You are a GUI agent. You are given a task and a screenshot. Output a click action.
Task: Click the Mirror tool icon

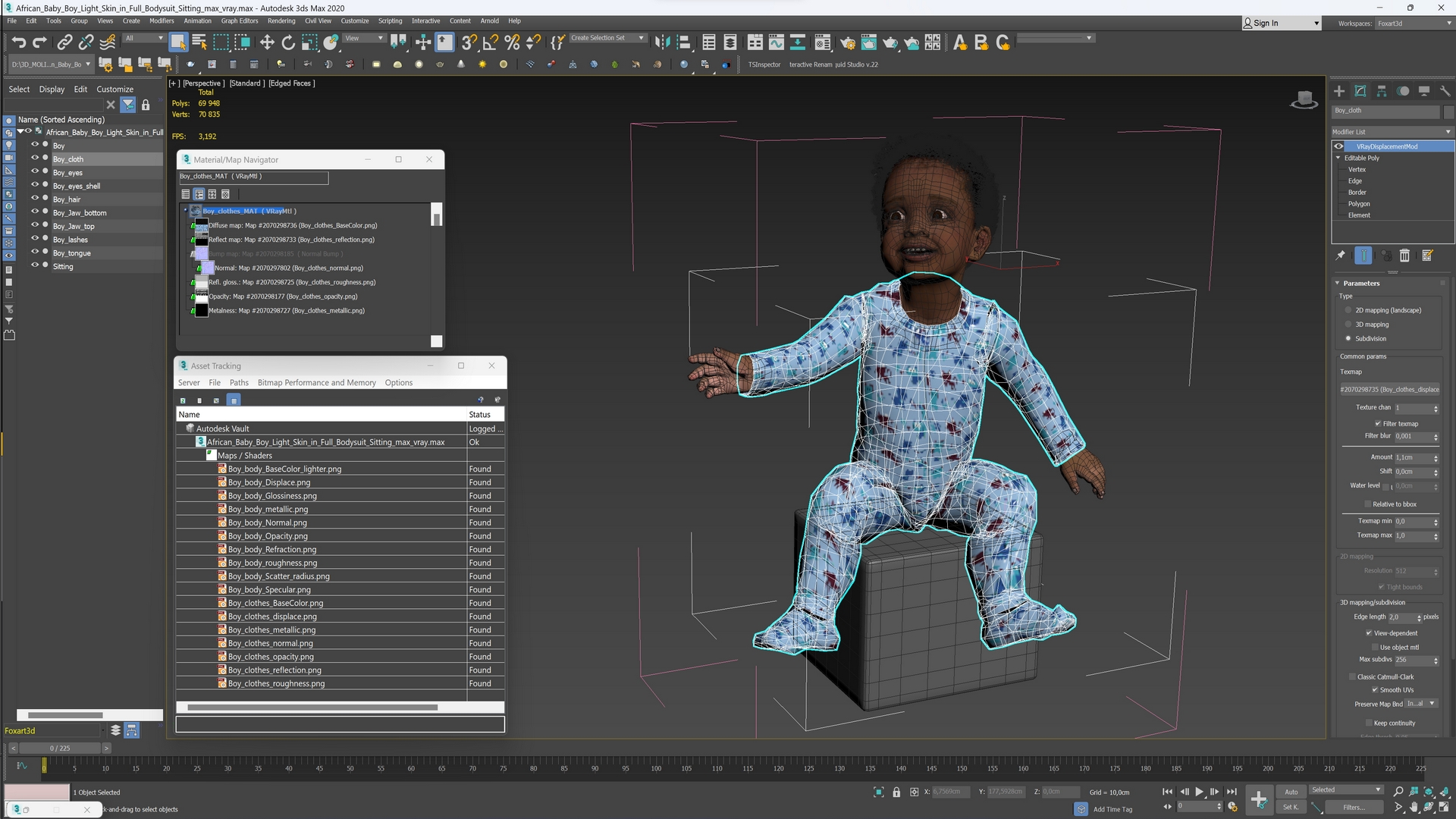tap(662, 42)
